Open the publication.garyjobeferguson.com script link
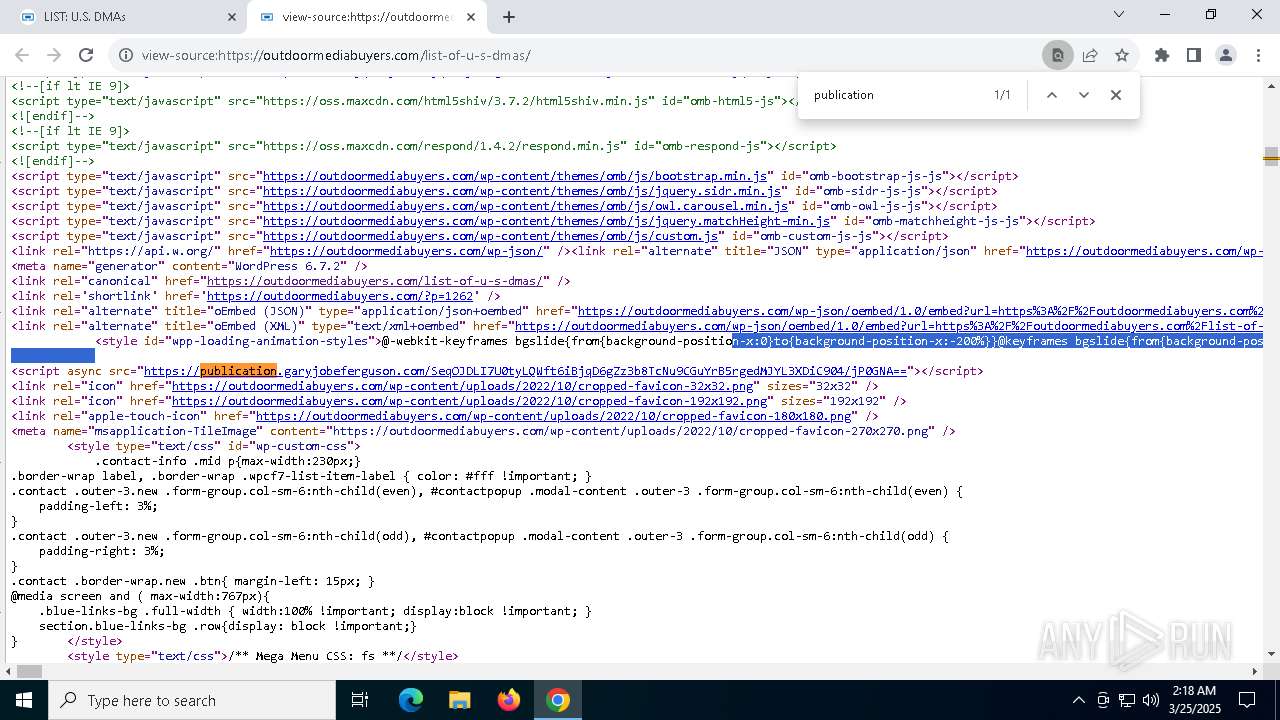Image resolution: width=1280 pixels, height=720 pixels. (x=525, y=371)
